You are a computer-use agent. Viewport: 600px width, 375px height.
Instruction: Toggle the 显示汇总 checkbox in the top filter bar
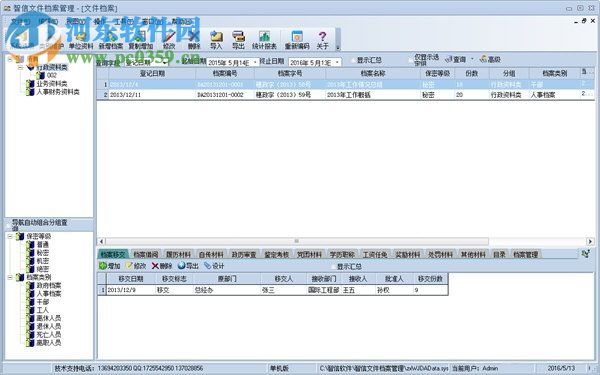tap(353, 60)
